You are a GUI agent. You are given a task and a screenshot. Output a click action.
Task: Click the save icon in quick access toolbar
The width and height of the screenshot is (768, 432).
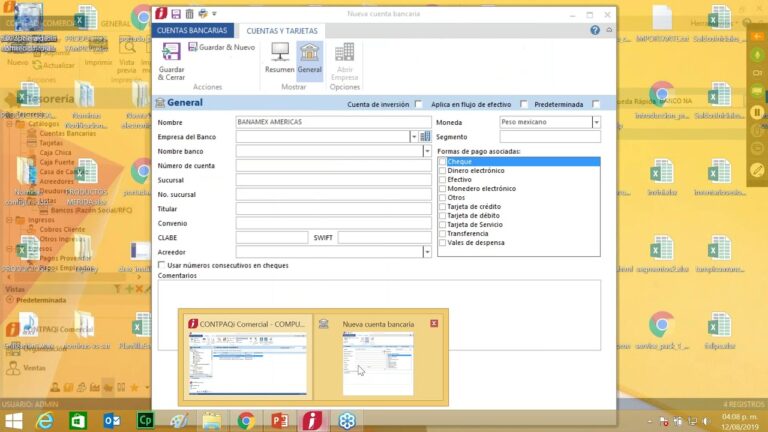pos(176,14)
